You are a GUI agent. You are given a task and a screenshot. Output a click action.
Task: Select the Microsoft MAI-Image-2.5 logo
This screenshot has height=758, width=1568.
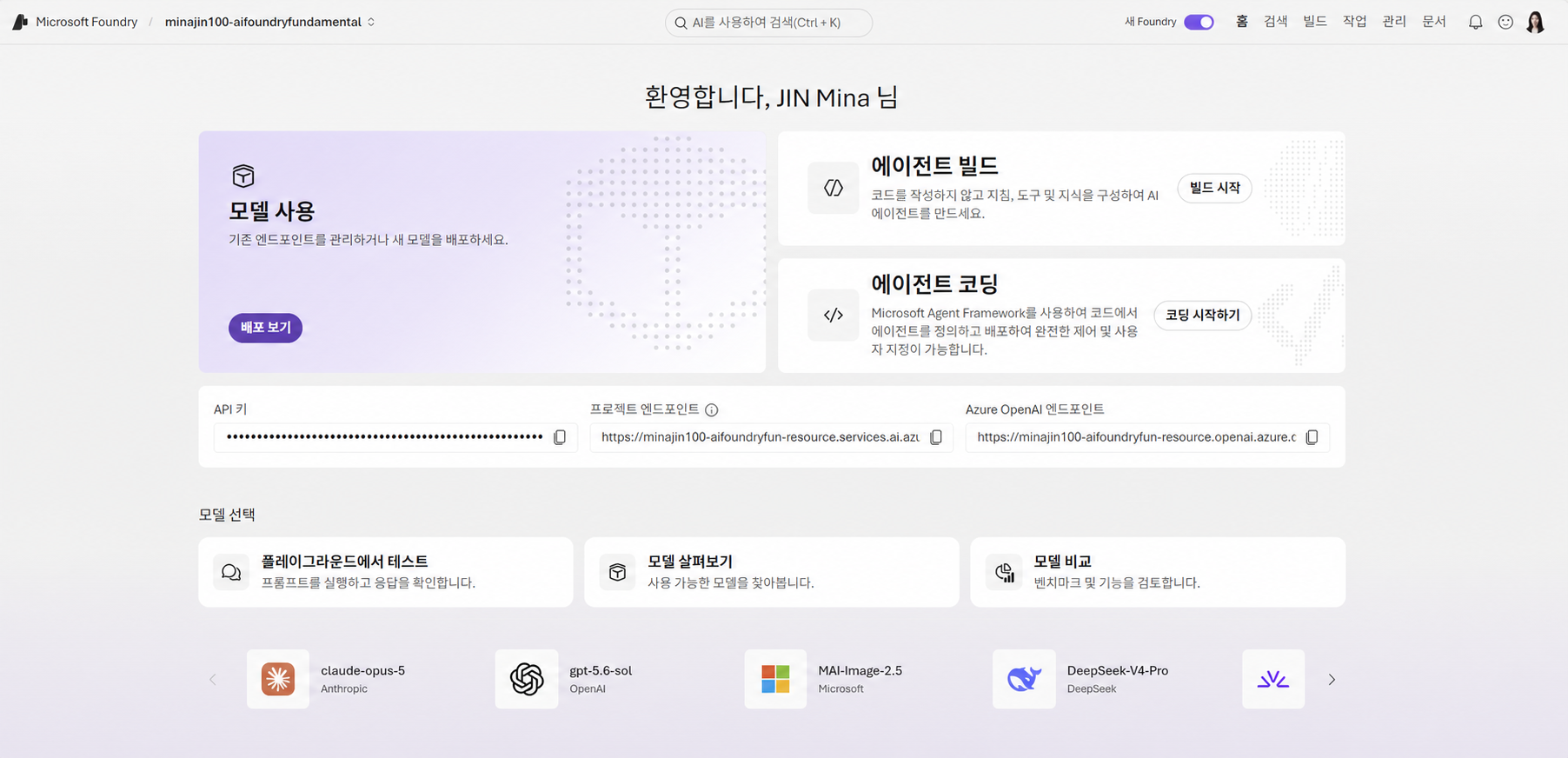pos(775,679)
